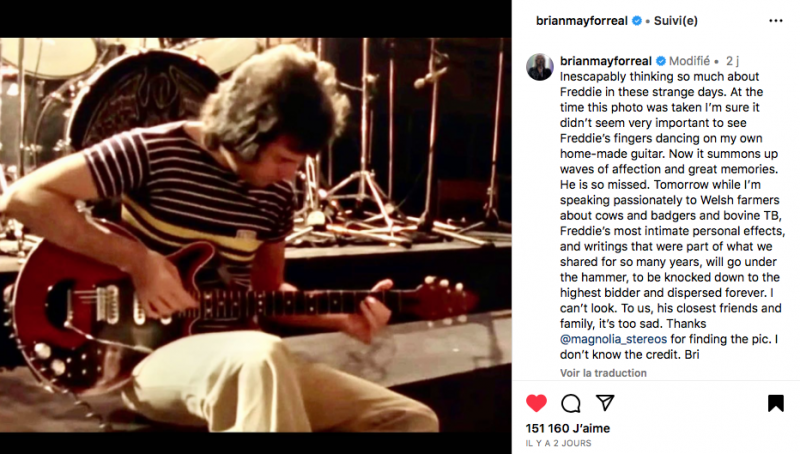Click the blue verified badge in the header

tap(637, 21)
